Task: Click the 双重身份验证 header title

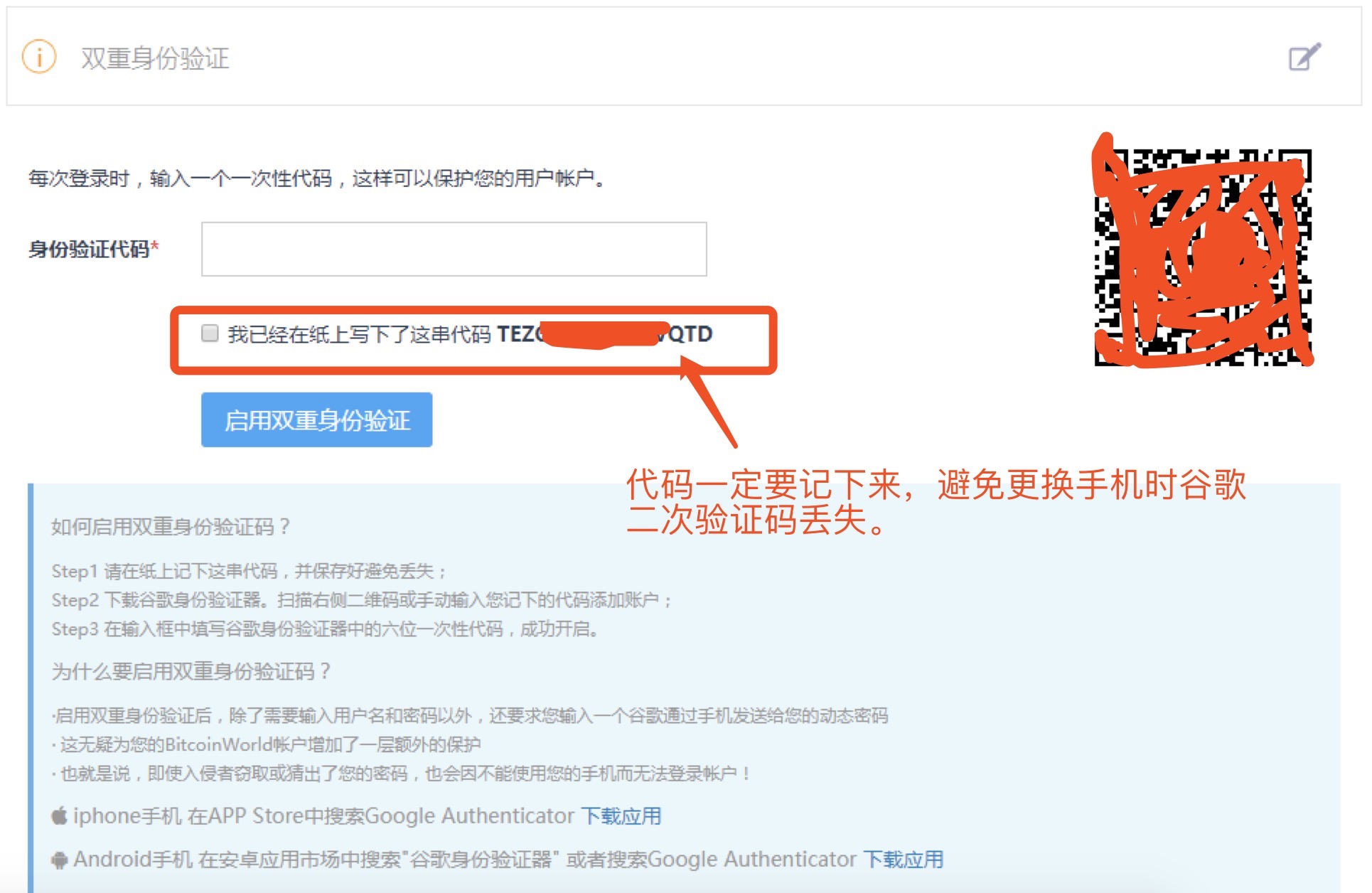Action: (155, 58)
